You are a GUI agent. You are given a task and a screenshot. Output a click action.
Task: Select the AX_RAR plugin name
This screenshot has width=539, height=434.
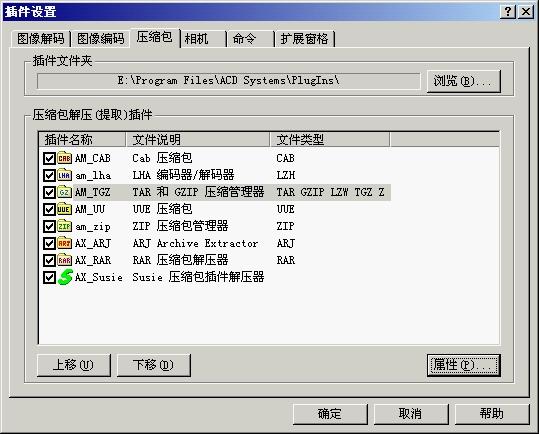(93, 260)
